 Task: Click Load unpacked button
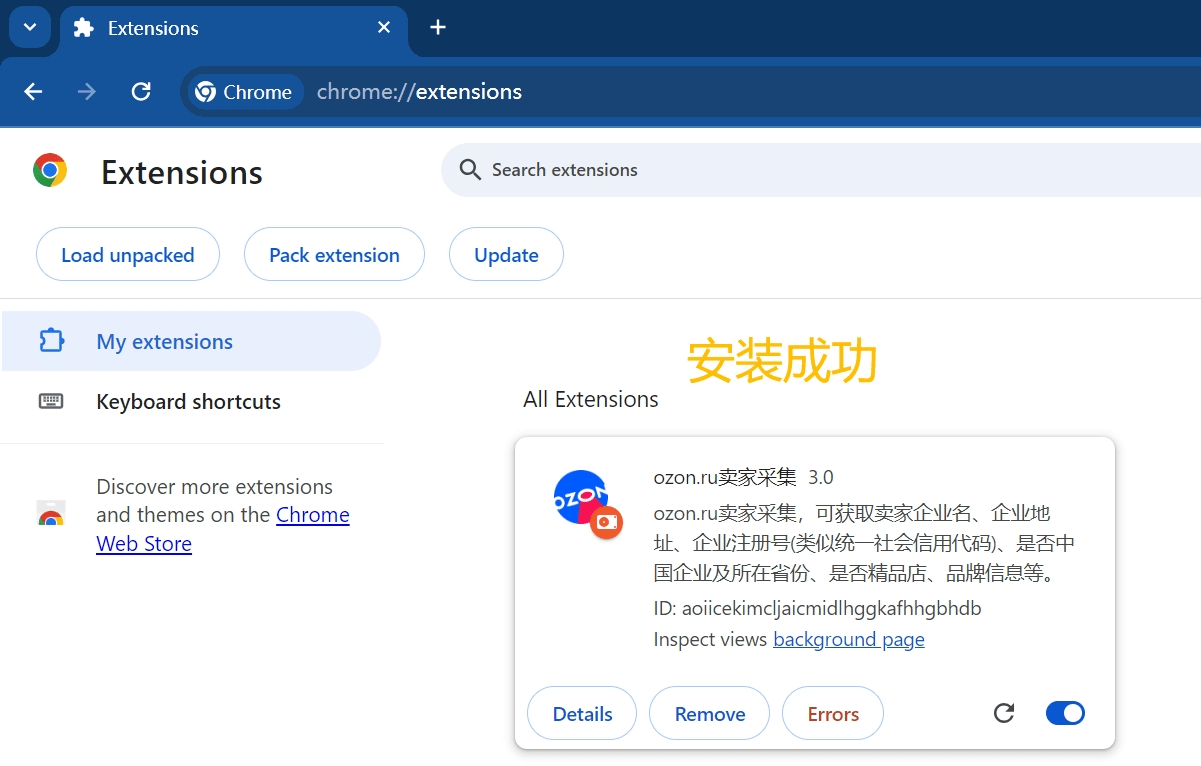tap(128, 255)
